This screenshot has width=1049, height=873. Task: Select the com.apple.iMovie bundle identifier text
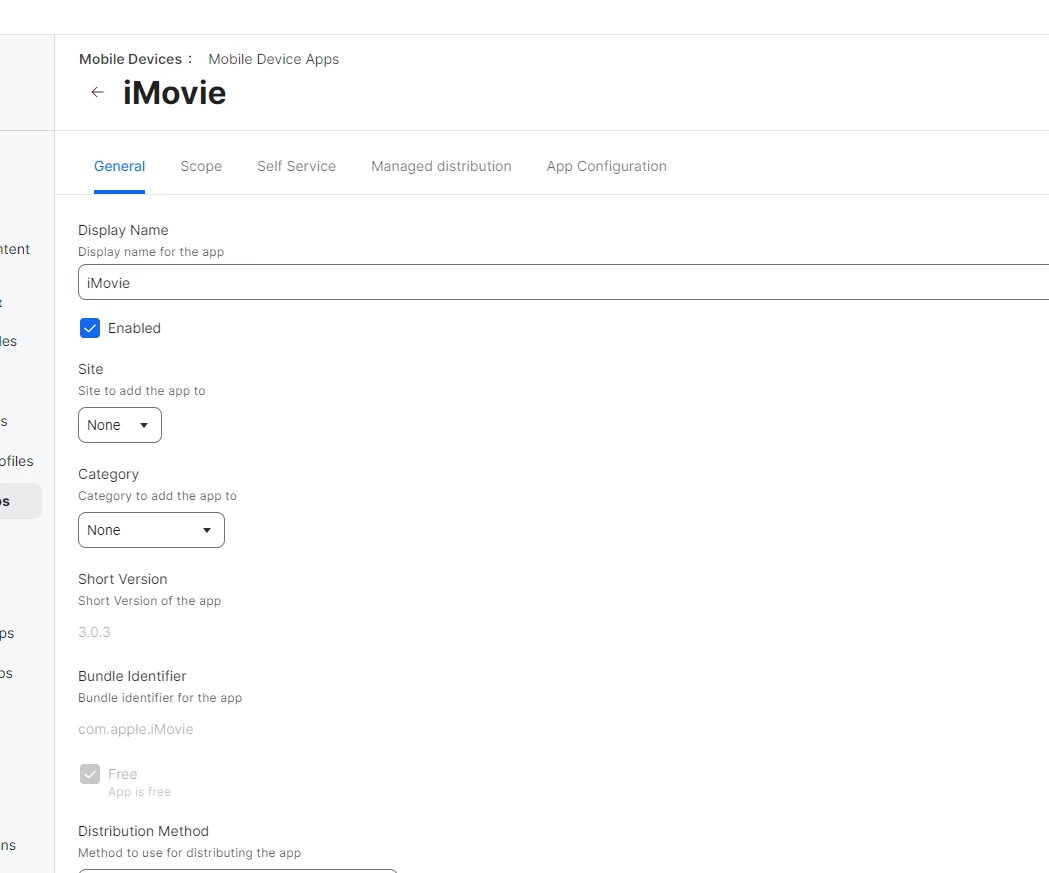coord(136,729)
